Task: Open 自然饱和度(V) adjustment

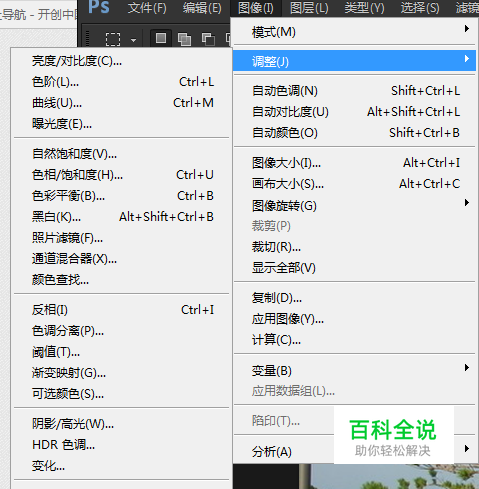Action: (x=122, y=154)
